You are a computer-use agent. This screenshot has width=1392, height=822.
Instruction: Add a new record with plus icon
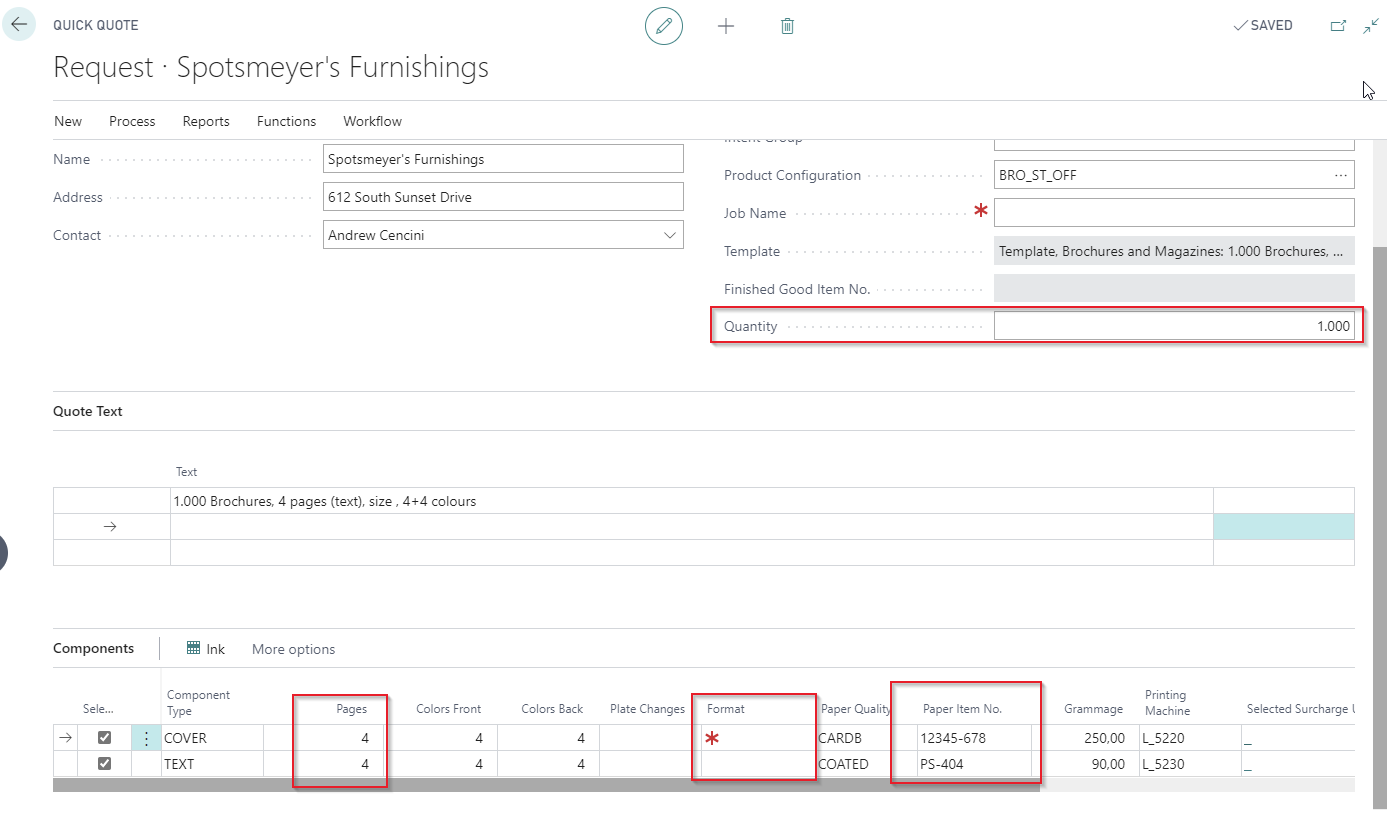(726, 26)
